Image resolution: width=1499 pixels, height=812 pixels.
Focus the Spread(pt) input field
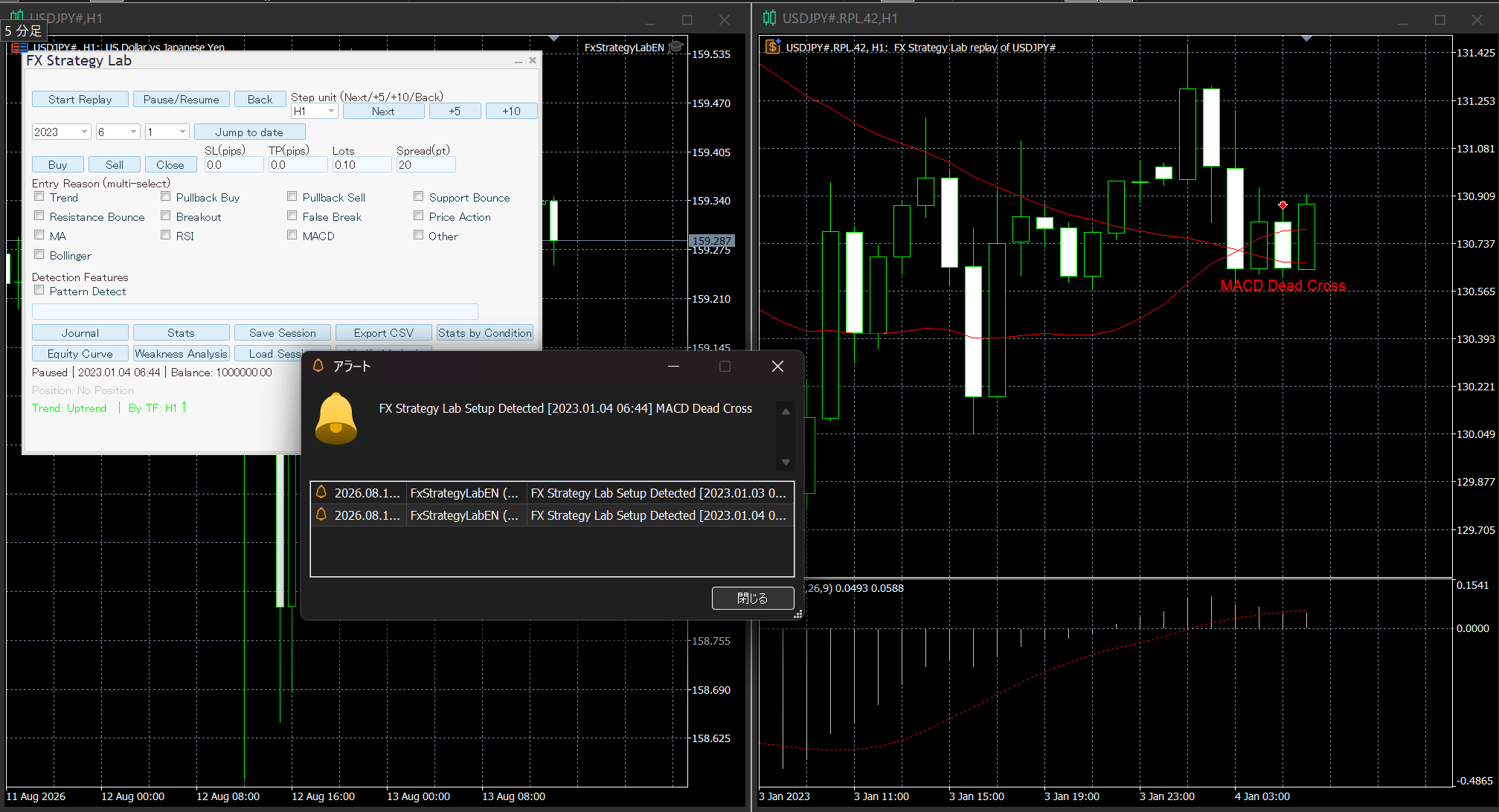click(x=426, y=165)
